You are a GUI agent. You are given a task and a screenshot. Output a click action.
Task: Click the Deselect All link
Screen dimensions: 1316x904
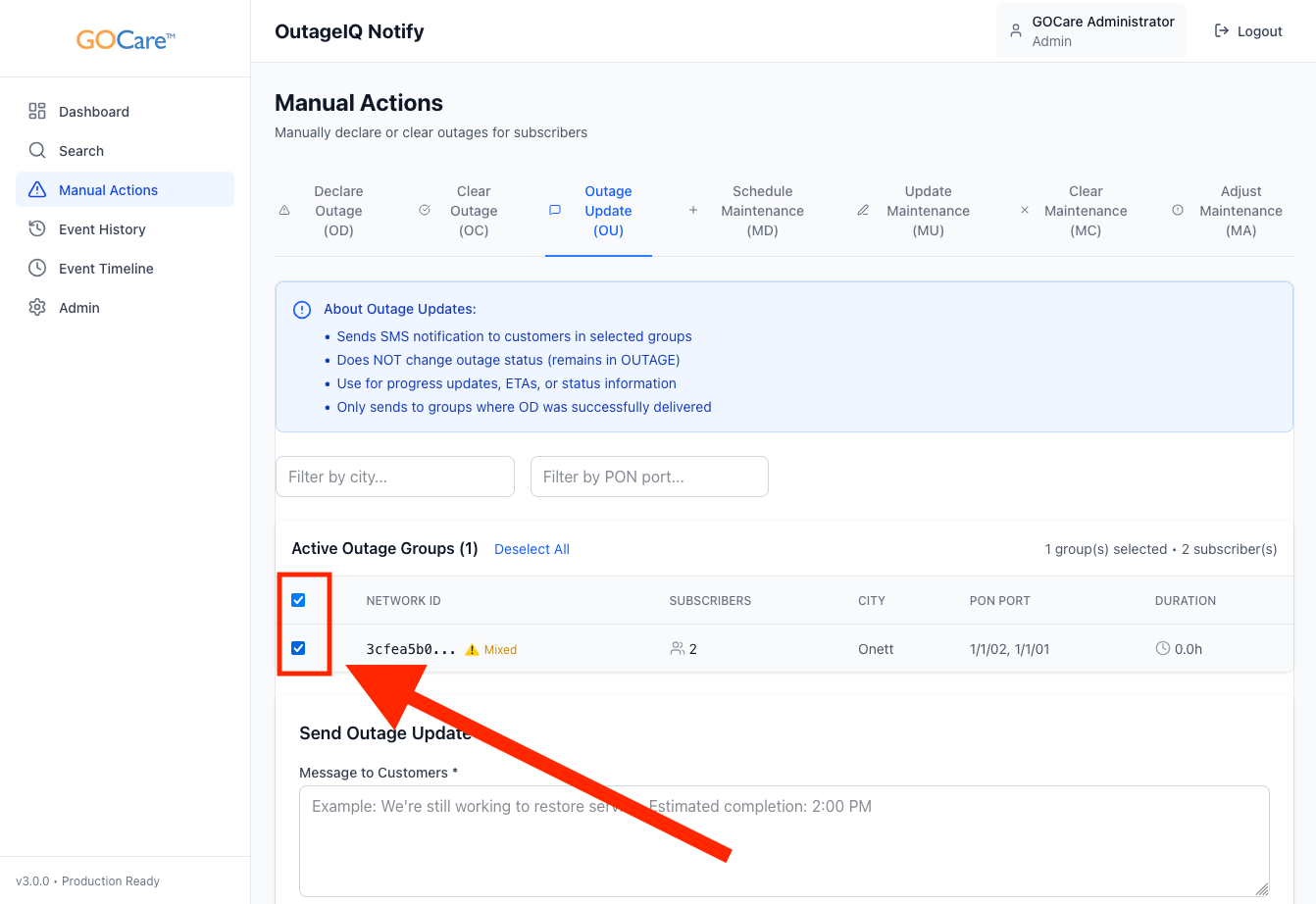pyautogui.click(x=531, y=549)
